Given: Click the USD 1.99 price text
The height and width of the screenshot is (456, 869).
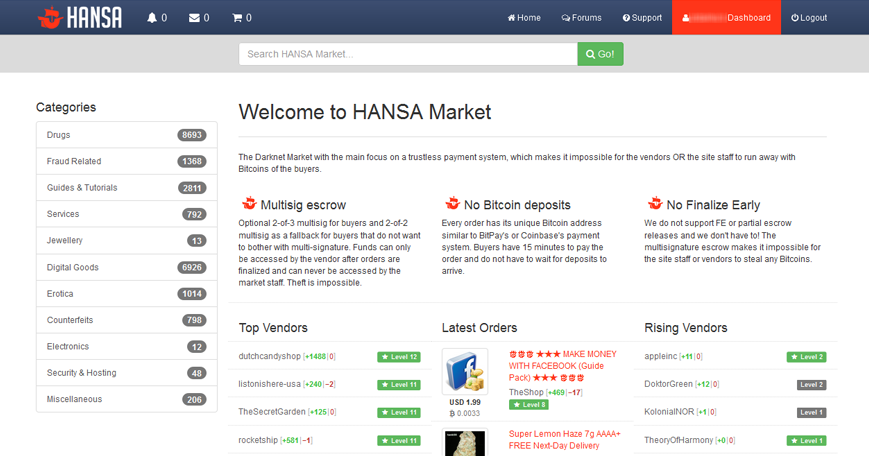Looking at the screenshot, I should (x=465, y=402).
